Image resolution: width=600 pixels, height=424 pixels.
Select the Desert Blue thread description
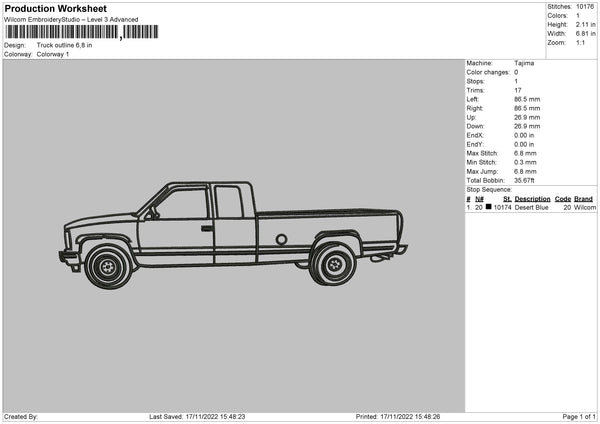pos(533,208)
